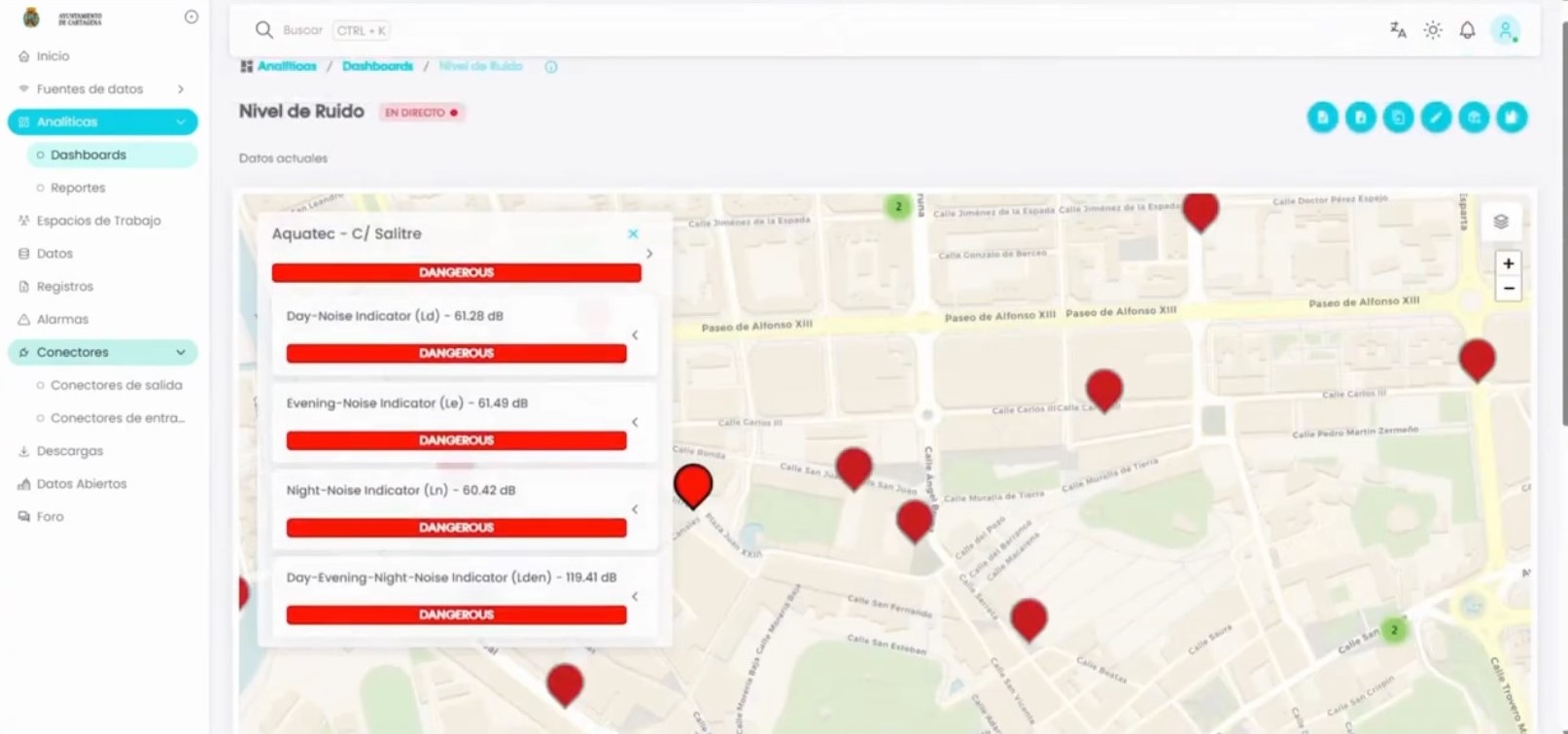Zoom out on the map

tap(1508, 289)
